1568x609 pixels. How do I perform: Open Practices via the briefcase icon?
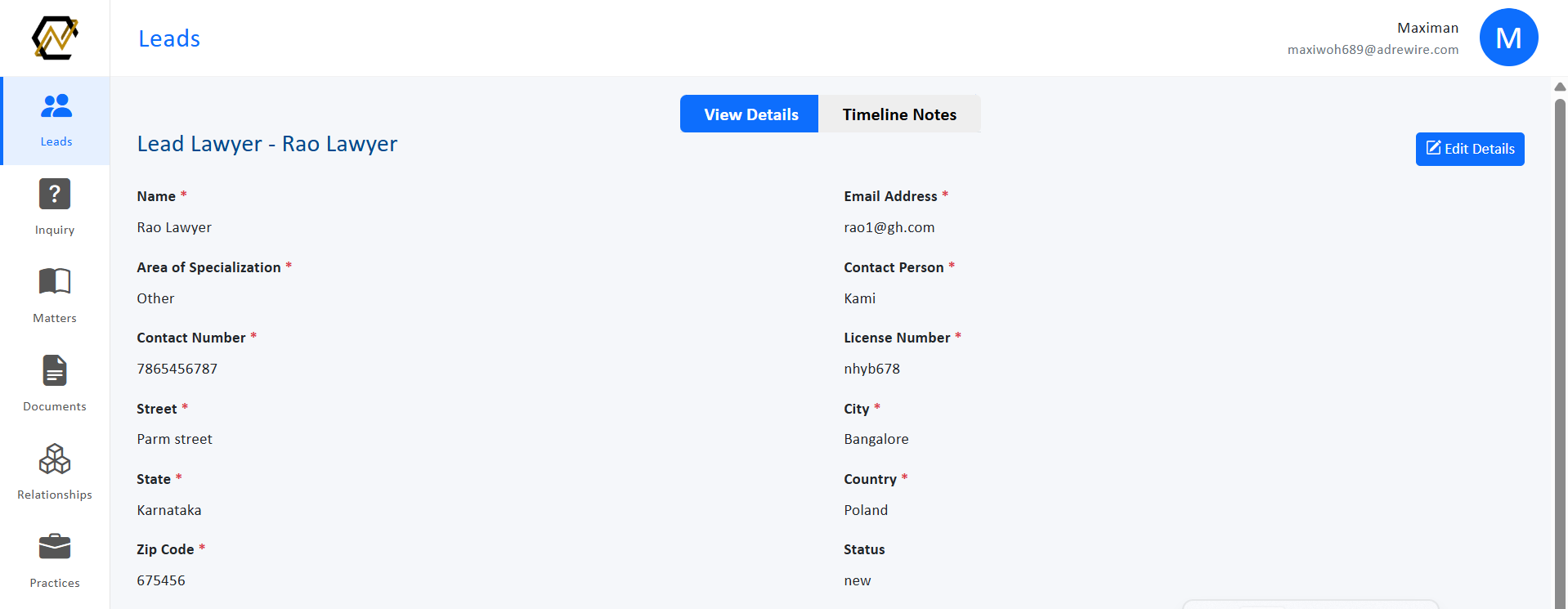[55, 546]
